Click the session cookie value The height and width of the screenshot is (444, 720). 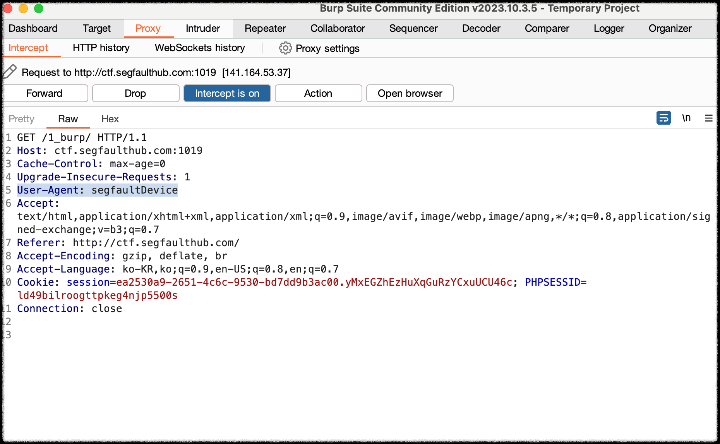click(x=314, y=282)
